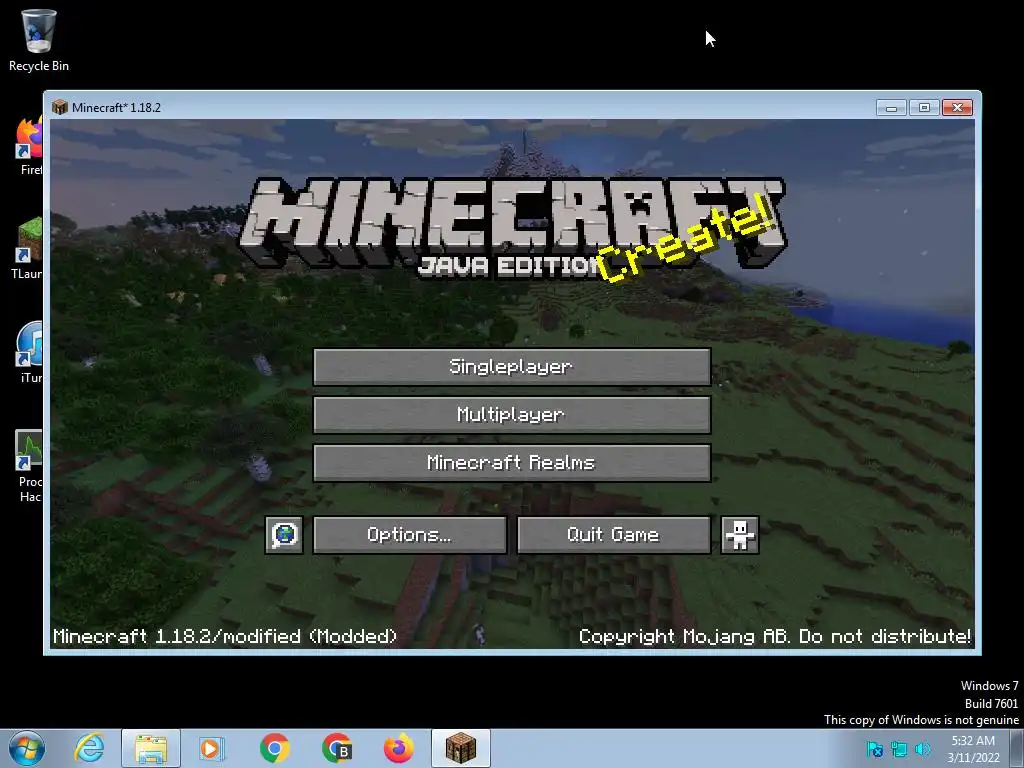Open the Recycle Bin desktop icon
This screenshot has height=768, width=1024.
(x=39, y=39)
